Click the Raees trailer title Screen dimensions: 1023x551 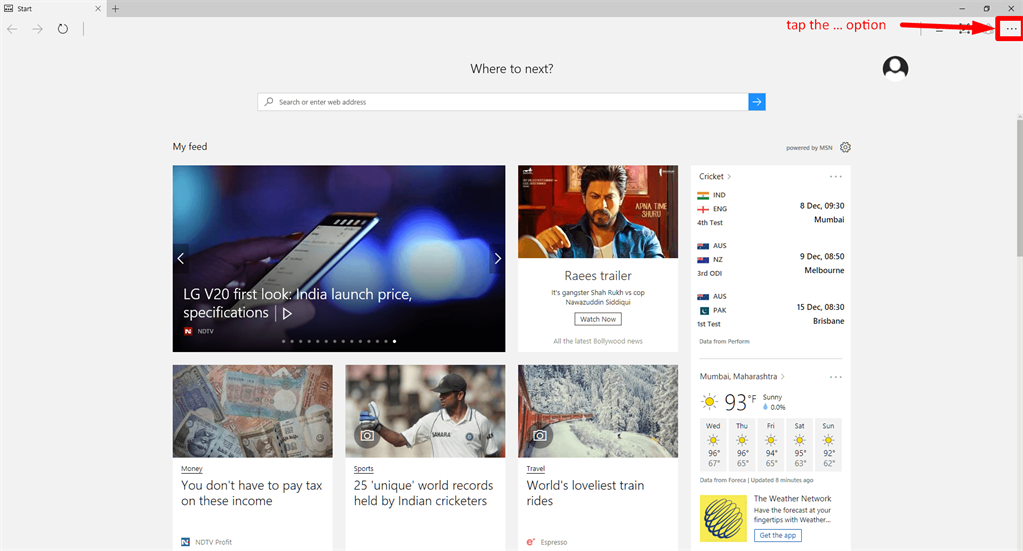[598, 276]
